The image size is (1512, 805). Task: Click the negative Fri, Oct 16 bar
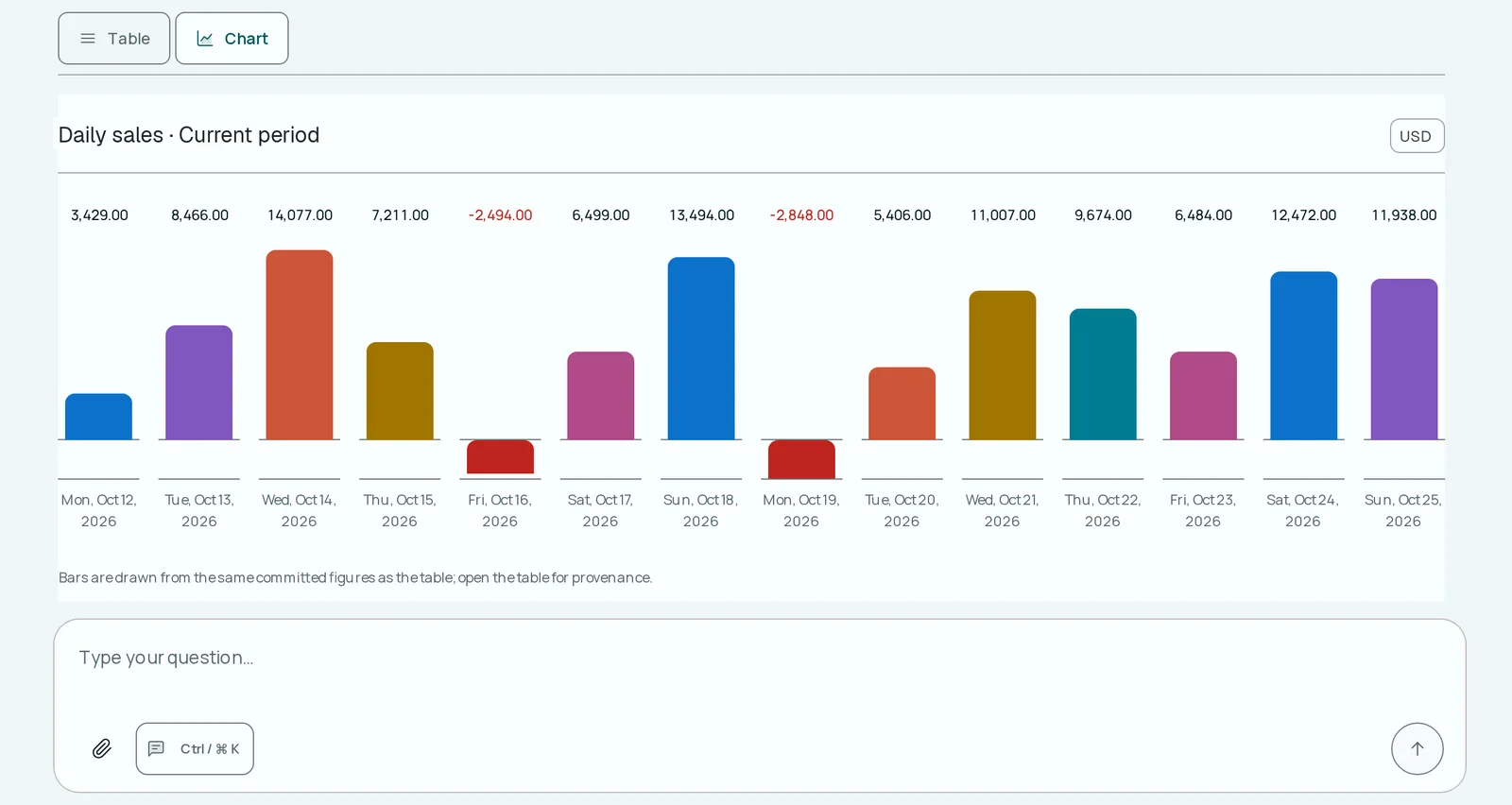pos(500,457)
